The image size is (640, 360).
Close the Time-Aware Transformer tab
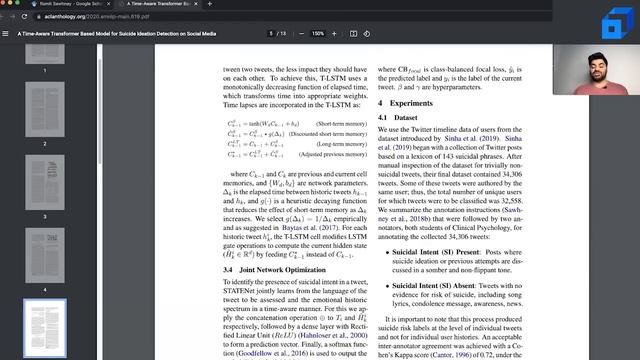[196, 4]
